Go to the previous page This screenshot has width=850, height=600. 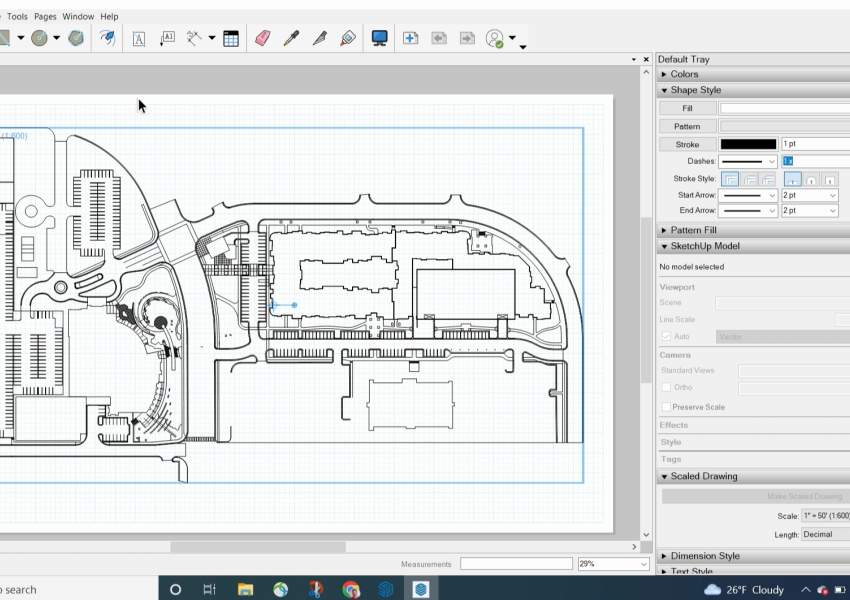pyautogui.click(x=439, y=38)
